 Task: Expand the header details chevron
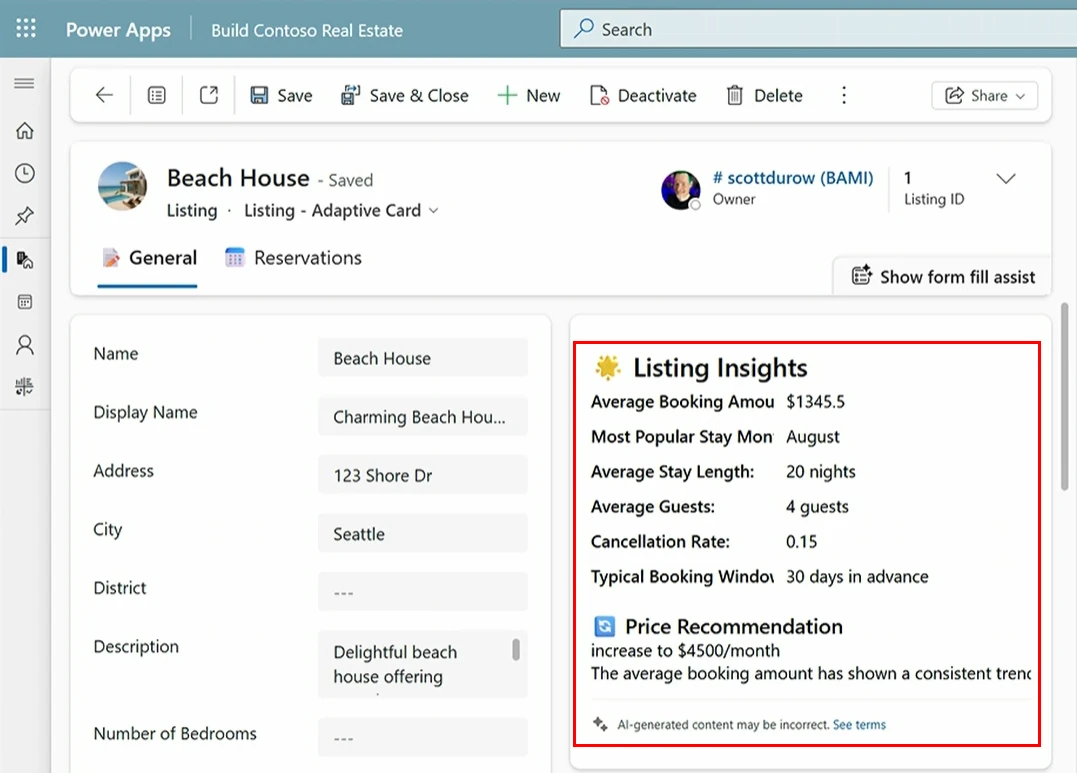(x=1006, y=179)
